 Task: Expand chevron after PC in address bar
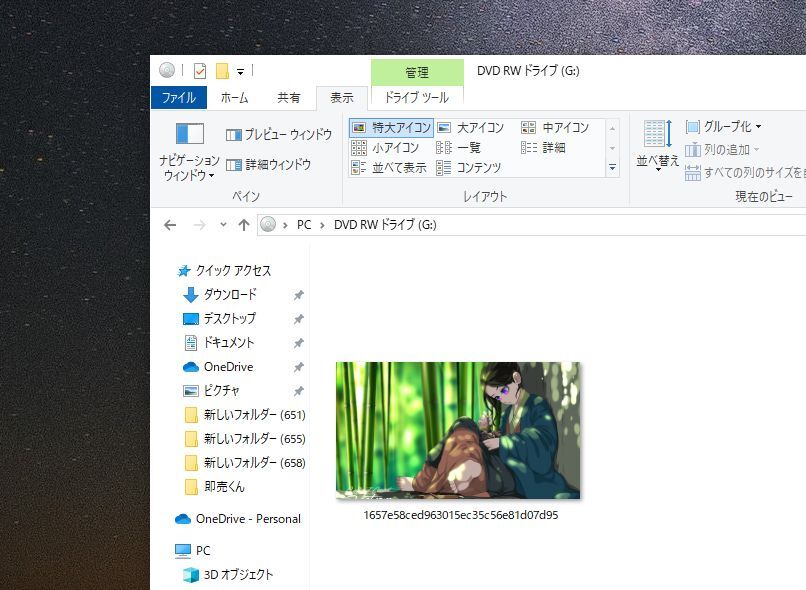coord(322,225)
